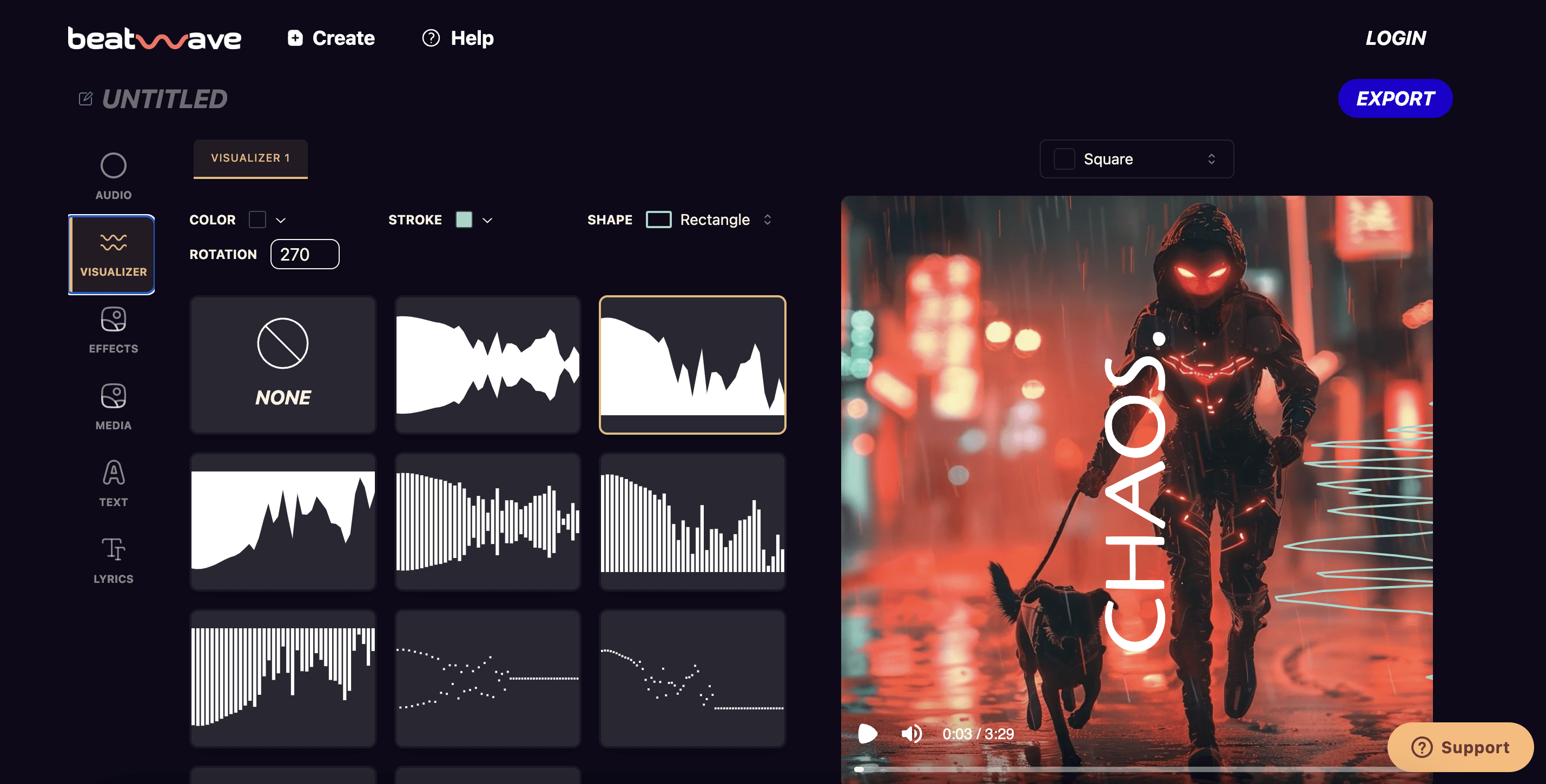Select the vertical bars visualizer style

pos(488,522)
